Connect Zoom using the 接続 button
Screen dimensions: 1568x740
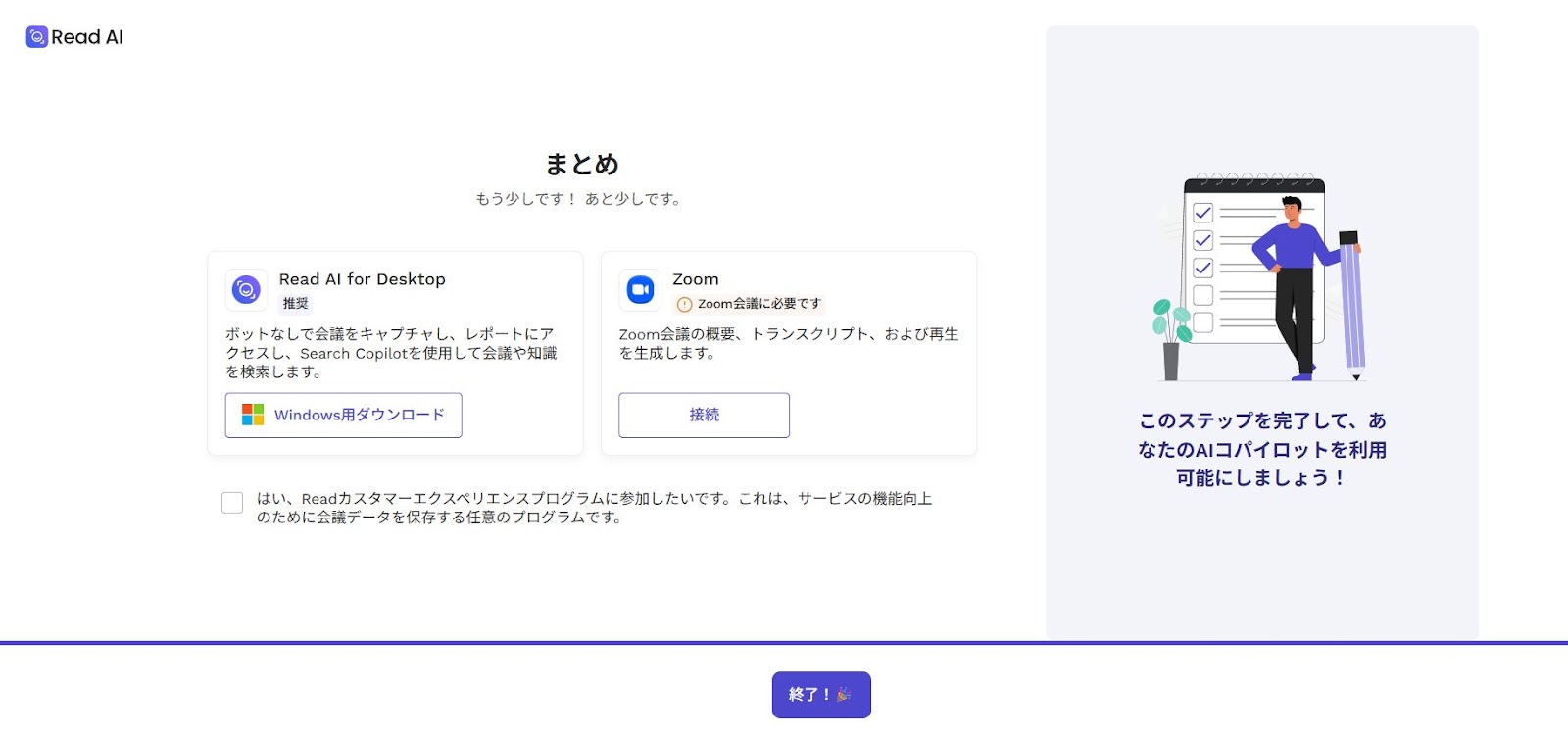click(x=704, y=416)
